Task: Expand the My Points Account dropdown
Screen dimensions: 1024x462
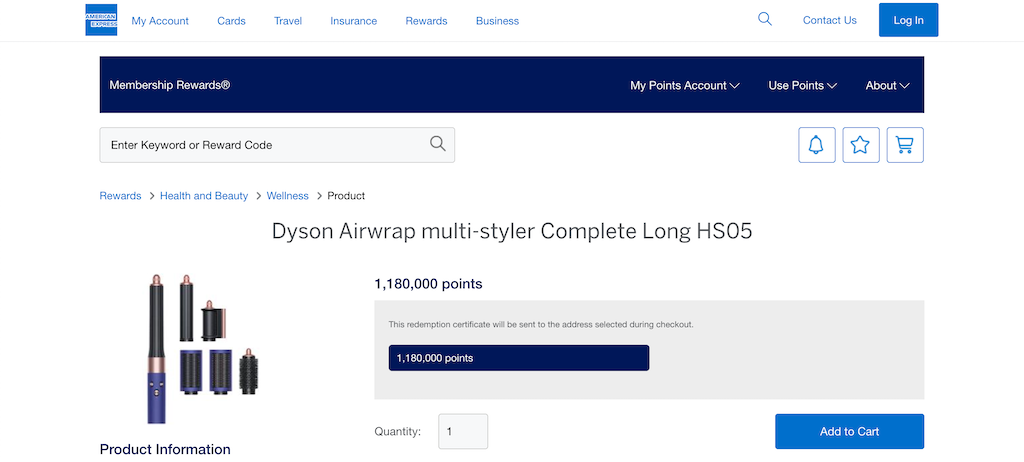Action: 684,86
